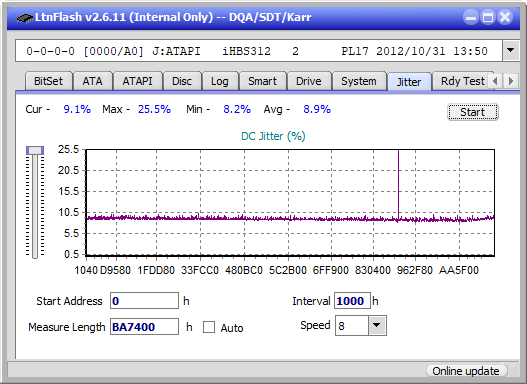This screenshot has height=384, width=527.
Task: Open the Smart tab
Action: tap(262, 81)
